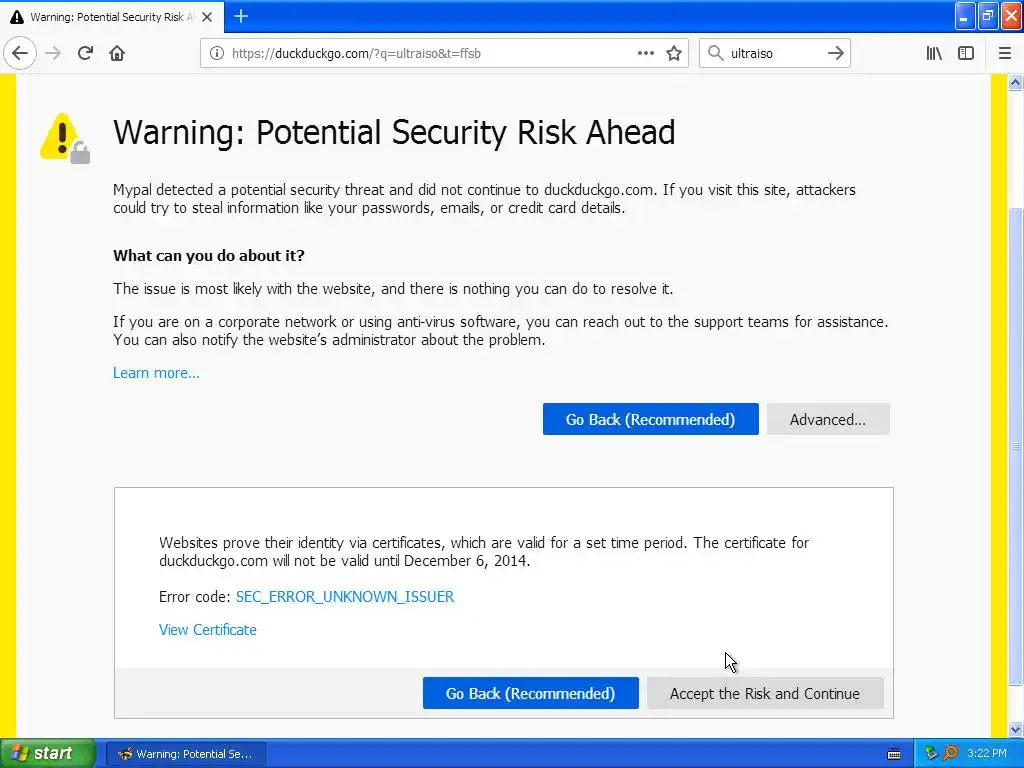Screen dimensions: 1024x768
Task: Show site information for duckduckgo.com
Action: tap(216, 53)
